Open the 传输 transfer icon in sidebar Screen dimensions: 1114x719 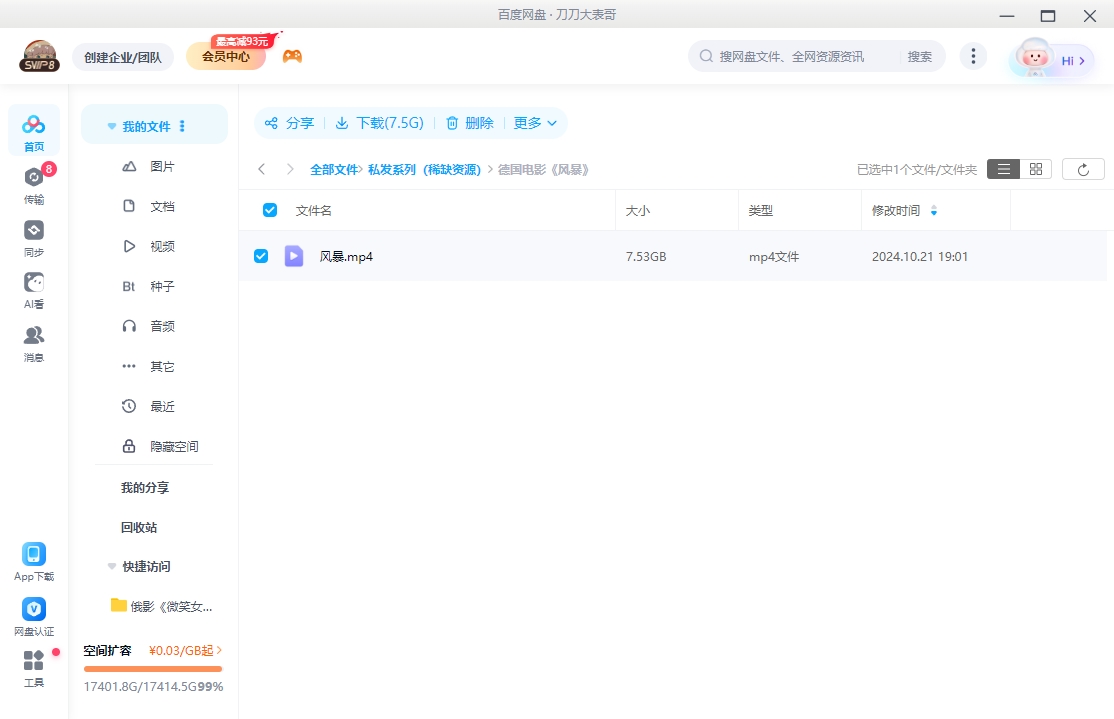pos(34,178)
